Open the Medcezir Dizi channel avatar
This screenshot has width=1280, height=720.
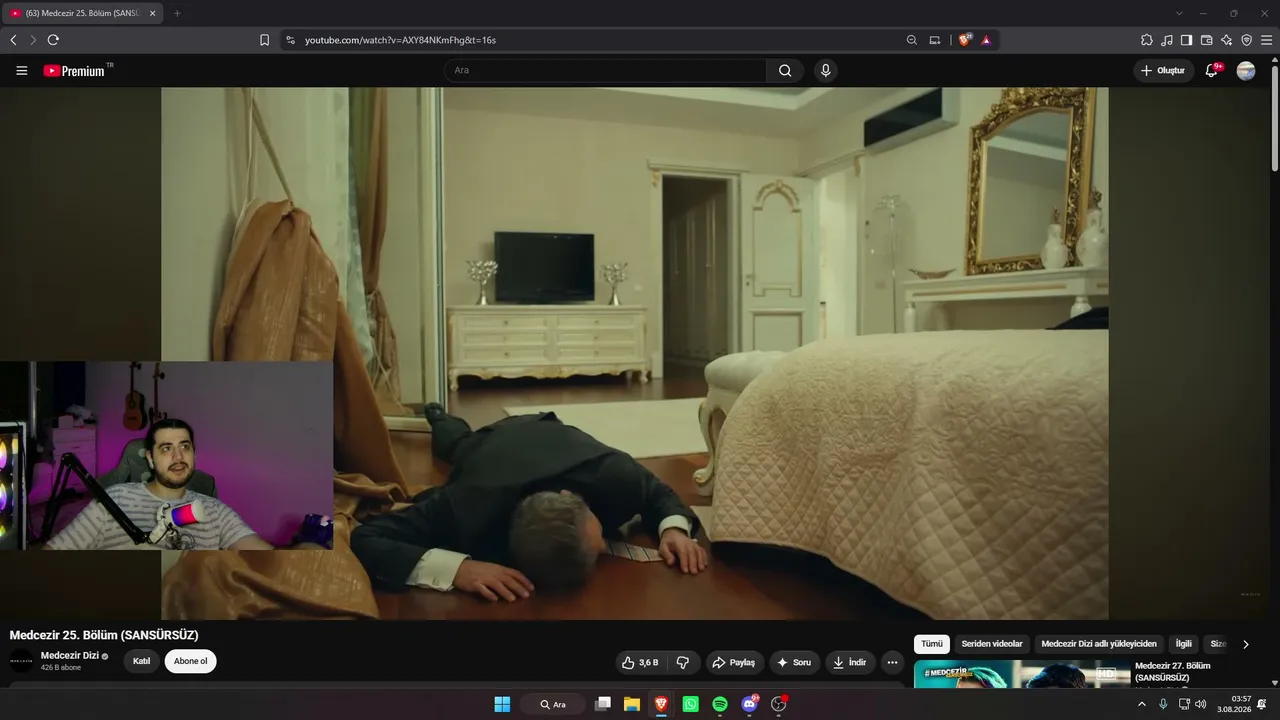[21, 661]
